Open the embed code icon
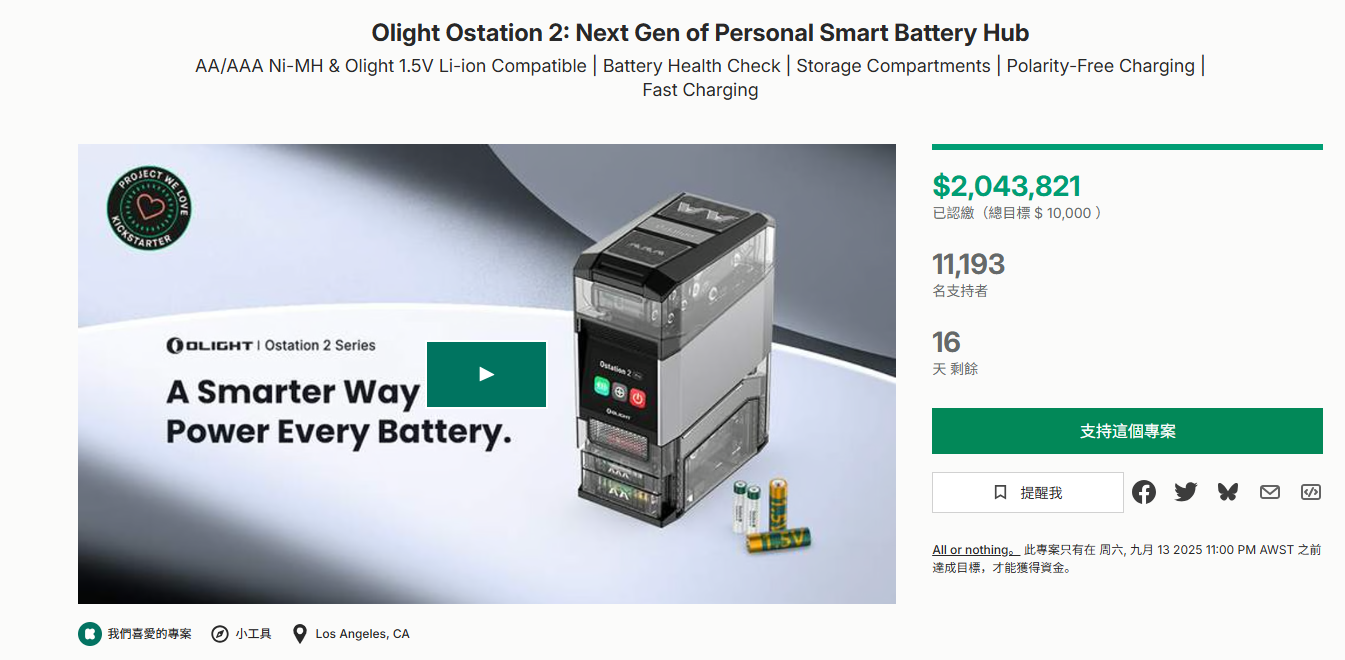This screenshot has width=1345, height=660. pos(1311,492)
